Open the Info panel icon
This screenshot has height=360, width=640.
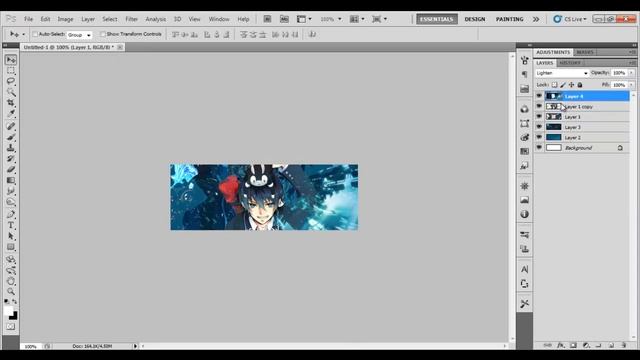click(524, 214)
